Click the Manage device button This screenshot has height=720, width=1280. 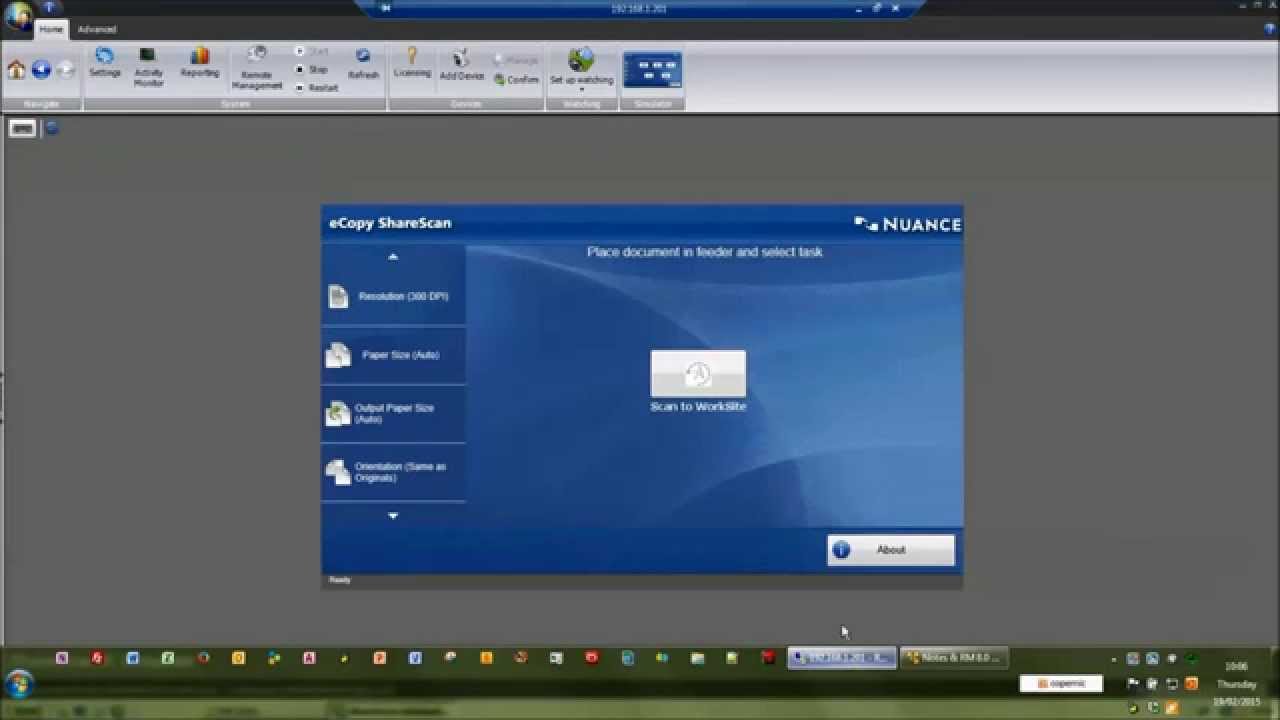click(516, 60)
